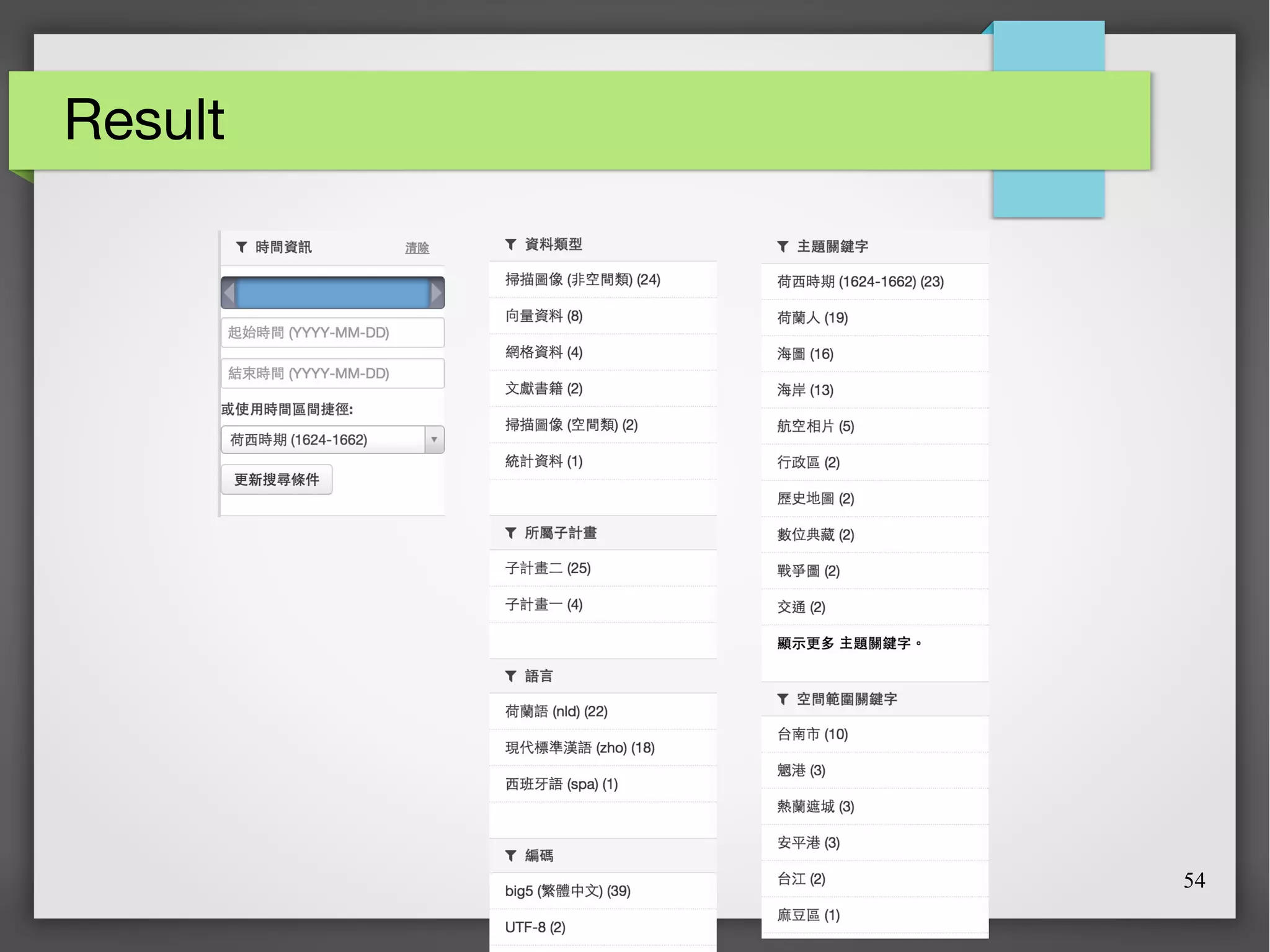Screen dimensions: 1270x952
Task: Click the filter icon beside 時間資訊
Action: click(242, 247)
